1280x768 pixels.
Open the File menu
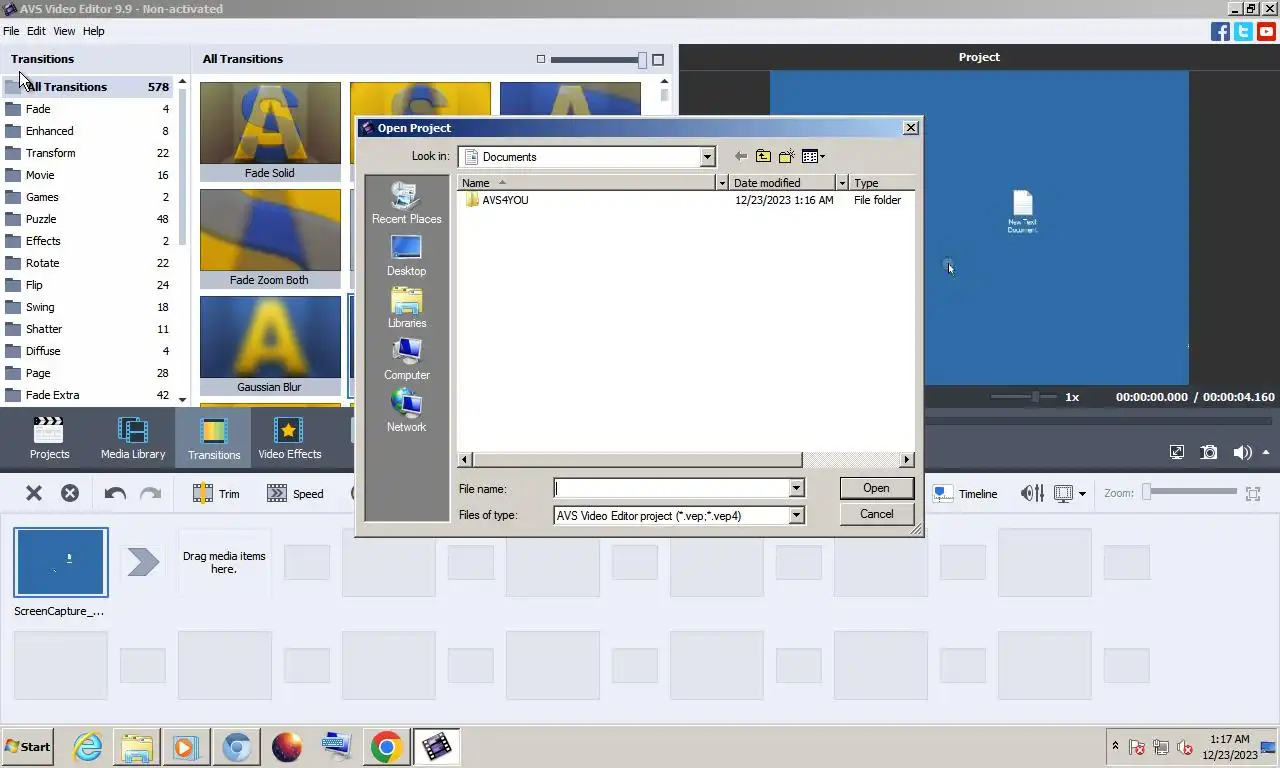11,31
